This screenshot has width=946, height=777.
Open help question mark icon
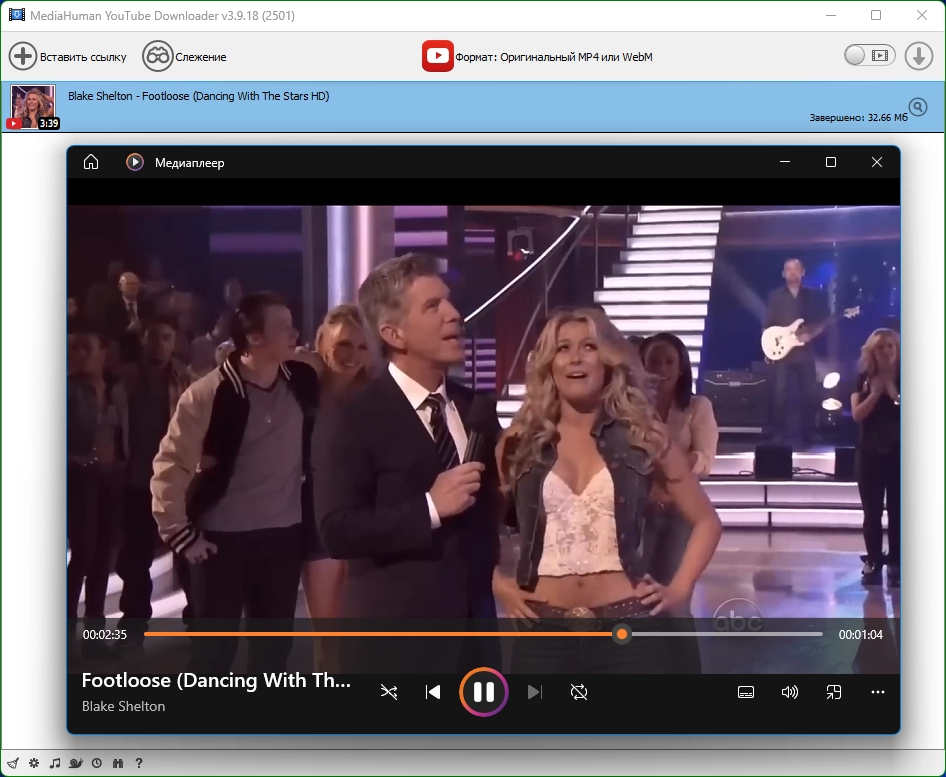tap(139, 763)
